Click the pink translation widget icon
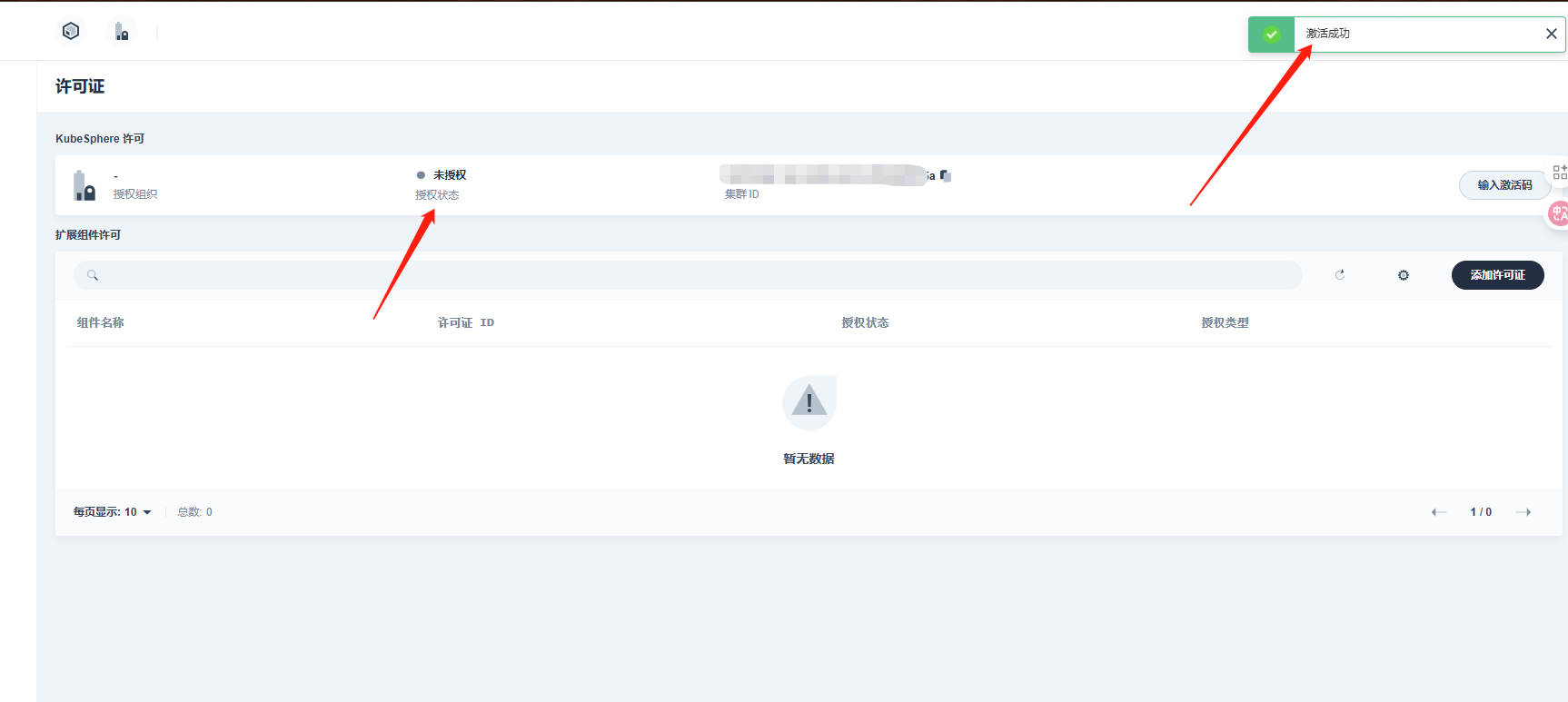The image size is (1568, 702). click(1558, 213)
